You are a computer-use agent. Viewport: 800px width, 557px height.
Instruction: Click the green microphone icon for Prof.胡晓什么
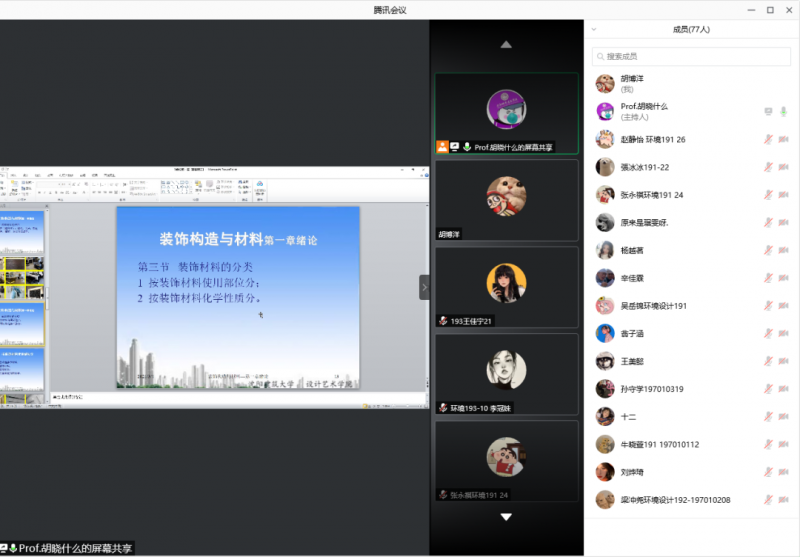pyautogui.click(x=783, y=111)
